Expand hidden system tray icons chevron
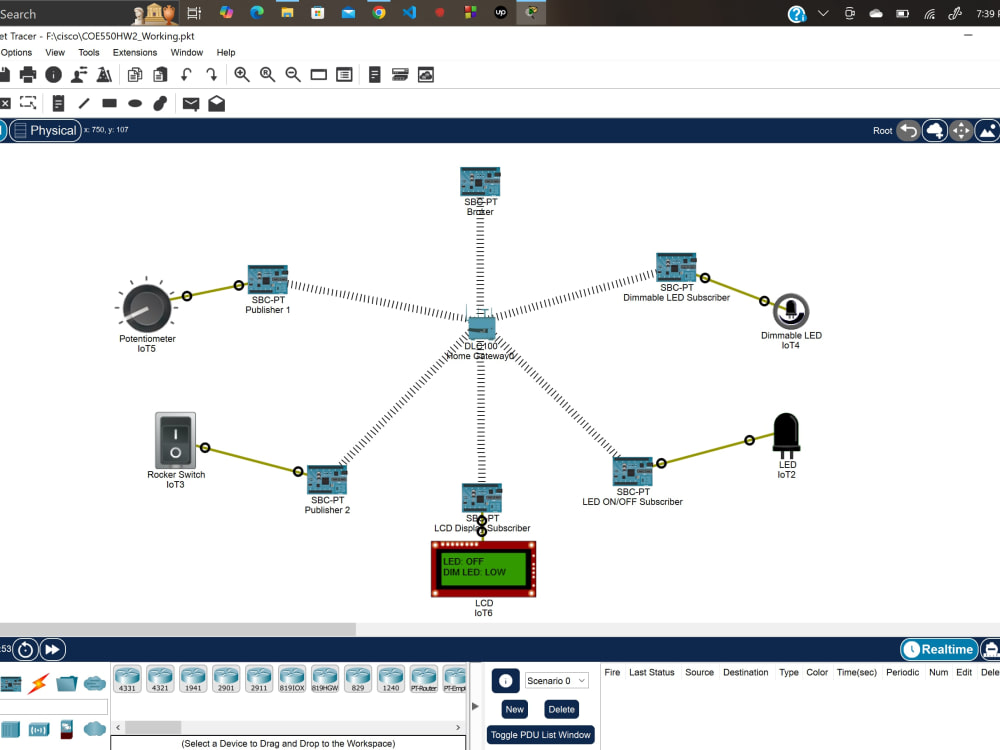This screenshot has width=1000, height=750. [x=823, y=13]
